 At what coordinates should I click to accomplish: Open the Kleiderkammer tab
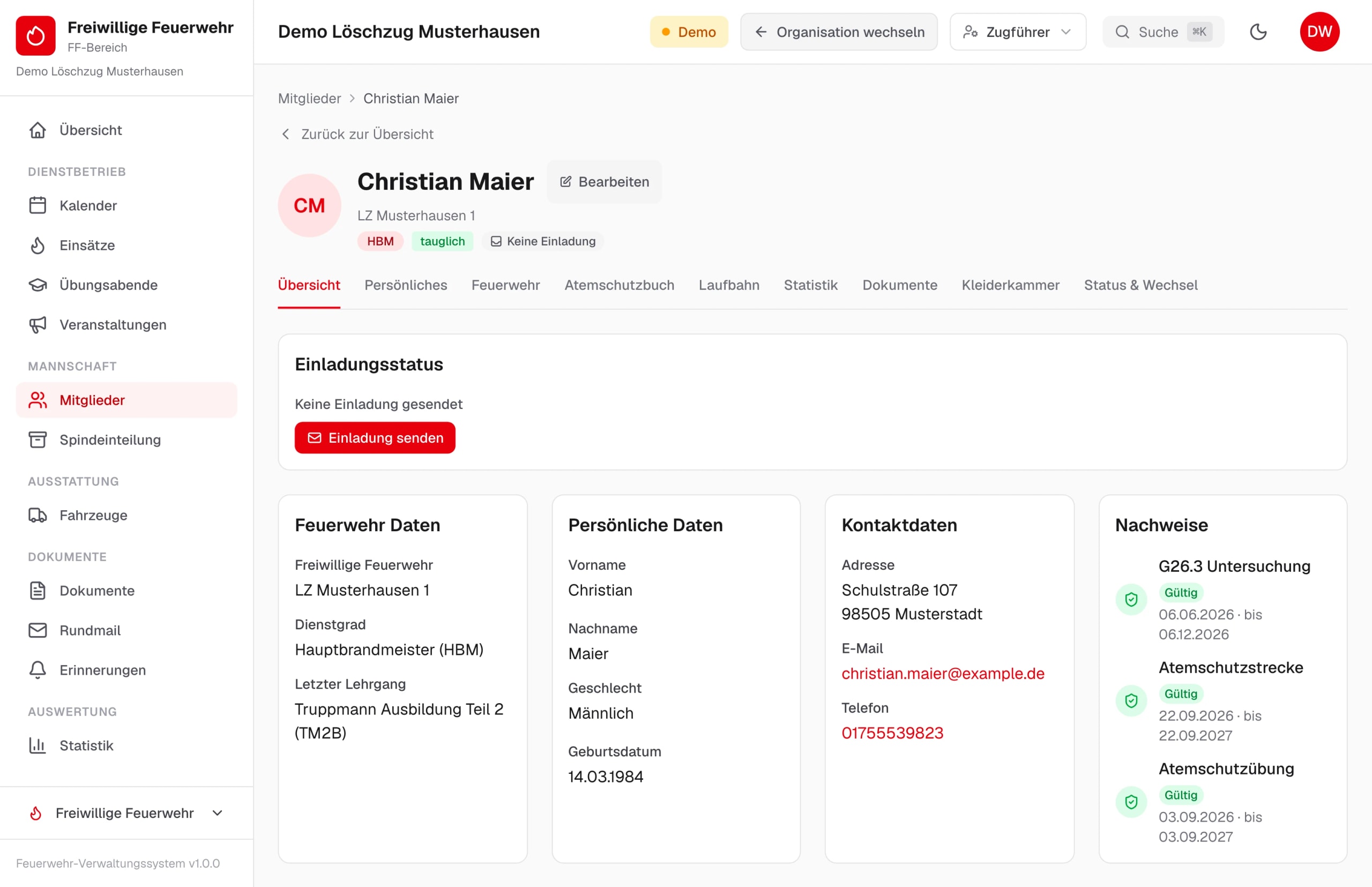[1010, 285]
